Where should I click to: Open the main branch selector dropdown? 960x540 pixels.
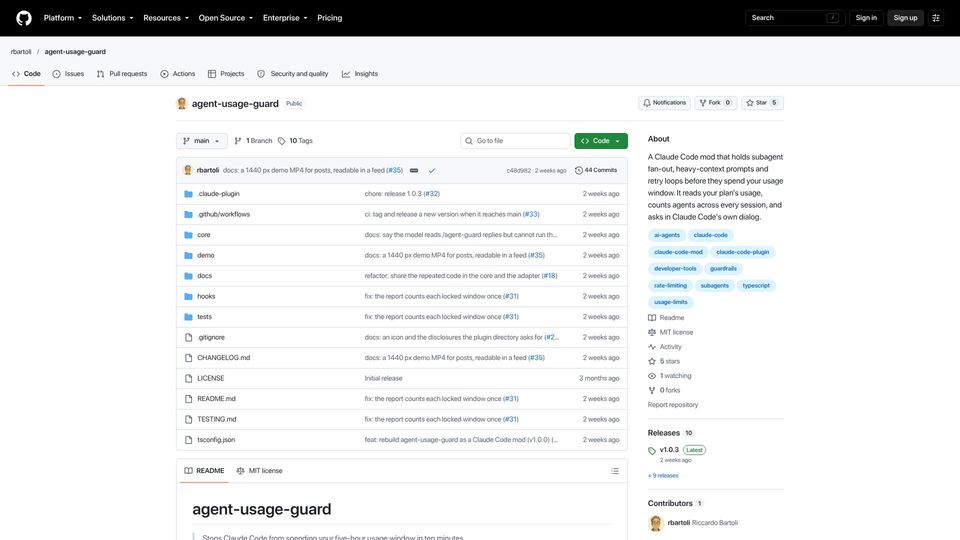pos(201,141)
